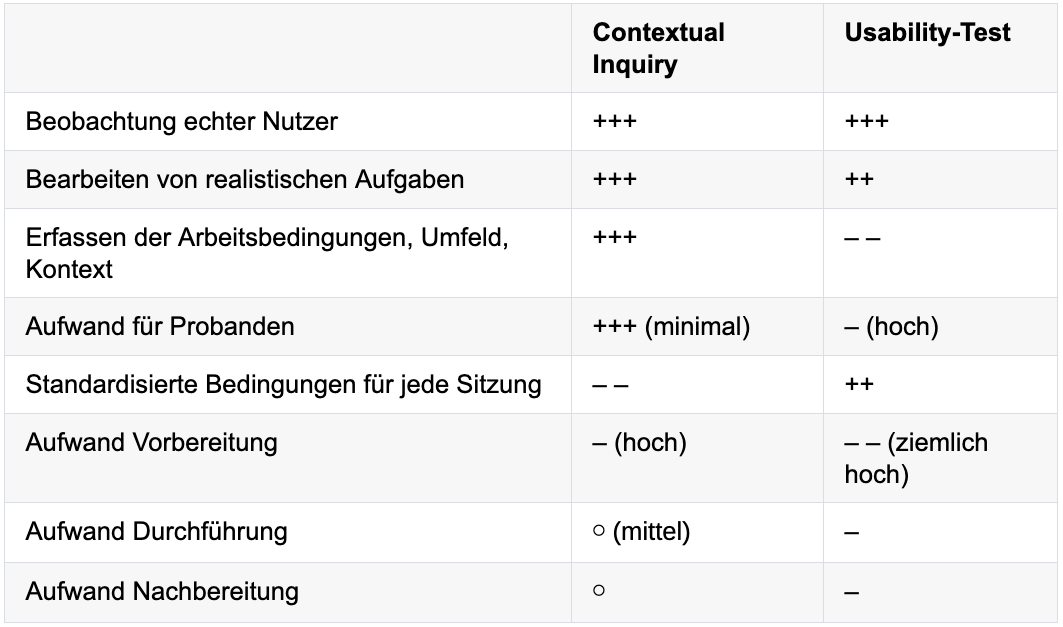1063x627 pixels.
Task: Click the circle symbol in Aufwand Nachbereitung row
Action: (599, 590)
